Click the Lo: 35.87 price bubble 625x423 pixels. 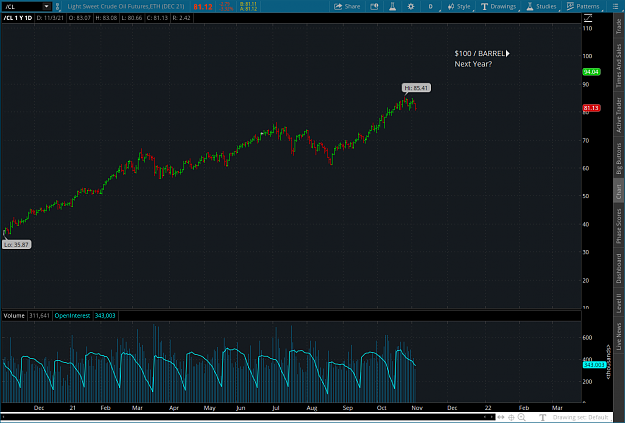pyautogui.click(x=16, y=244)
